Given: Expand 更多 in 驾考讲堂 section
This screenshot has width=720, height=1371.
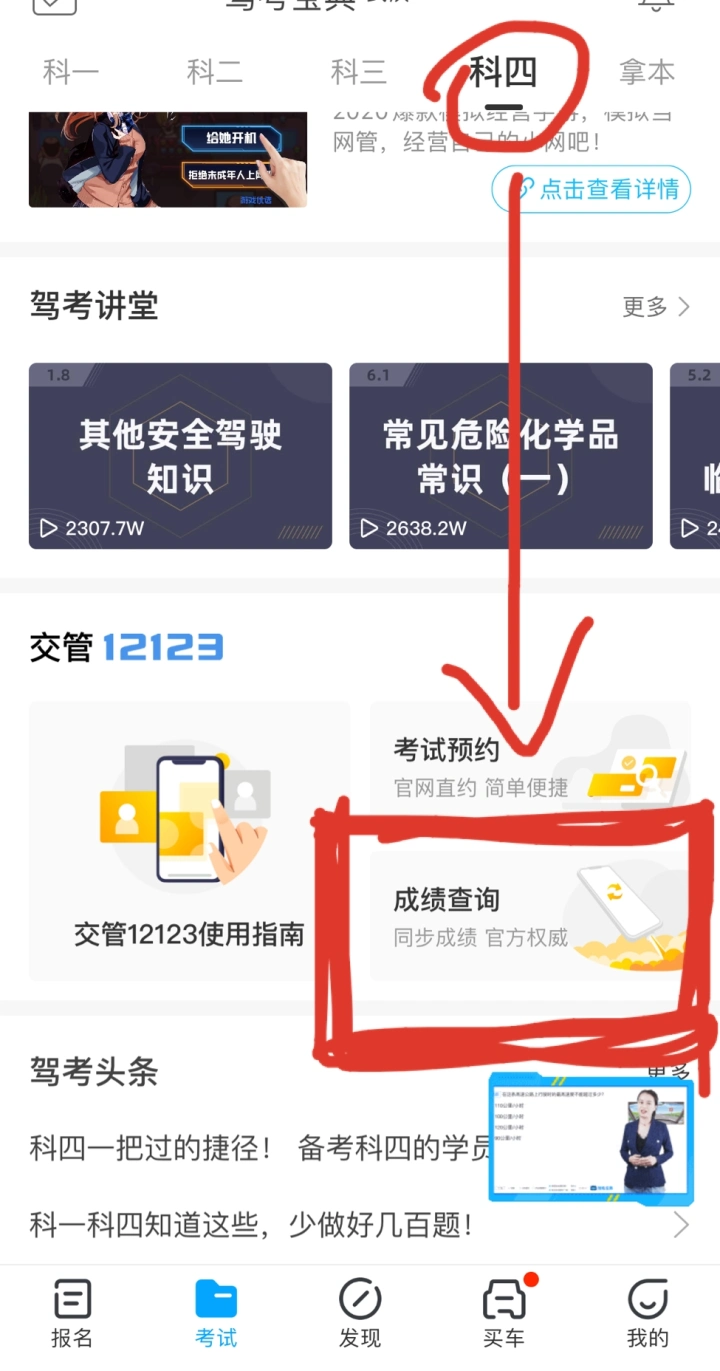Looking at the screenshot, I should (656, 307).
